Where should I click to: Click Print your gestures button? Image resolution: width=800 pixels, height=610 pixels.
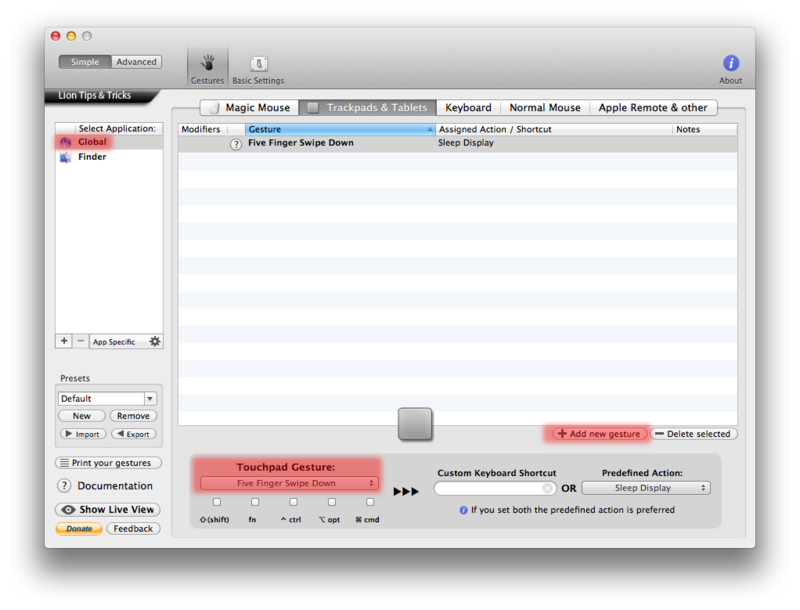[x=108, y=463]
